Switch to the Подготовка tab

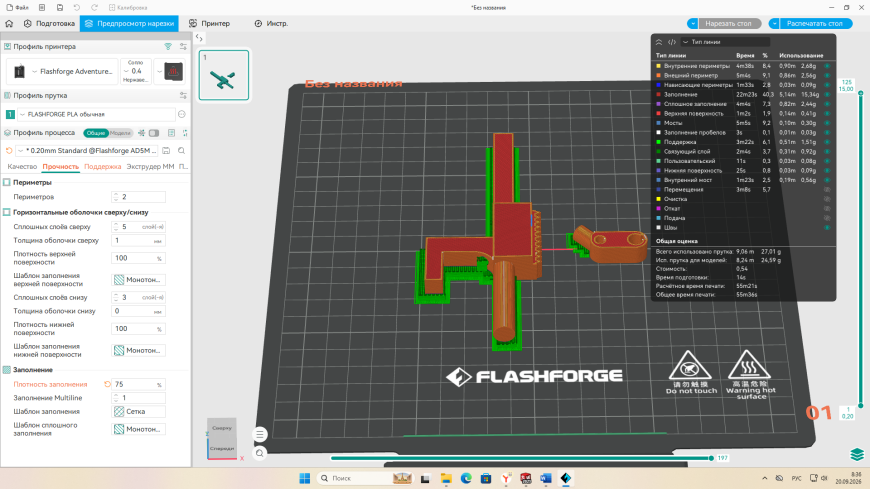coord(49,23)
